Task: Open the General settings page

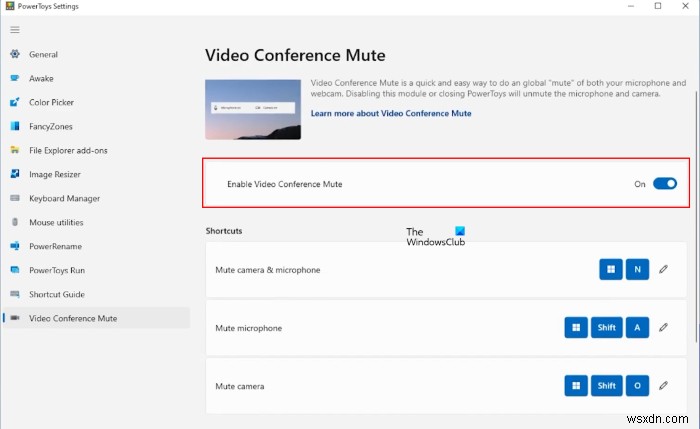Action: click(x=43, y=54)
